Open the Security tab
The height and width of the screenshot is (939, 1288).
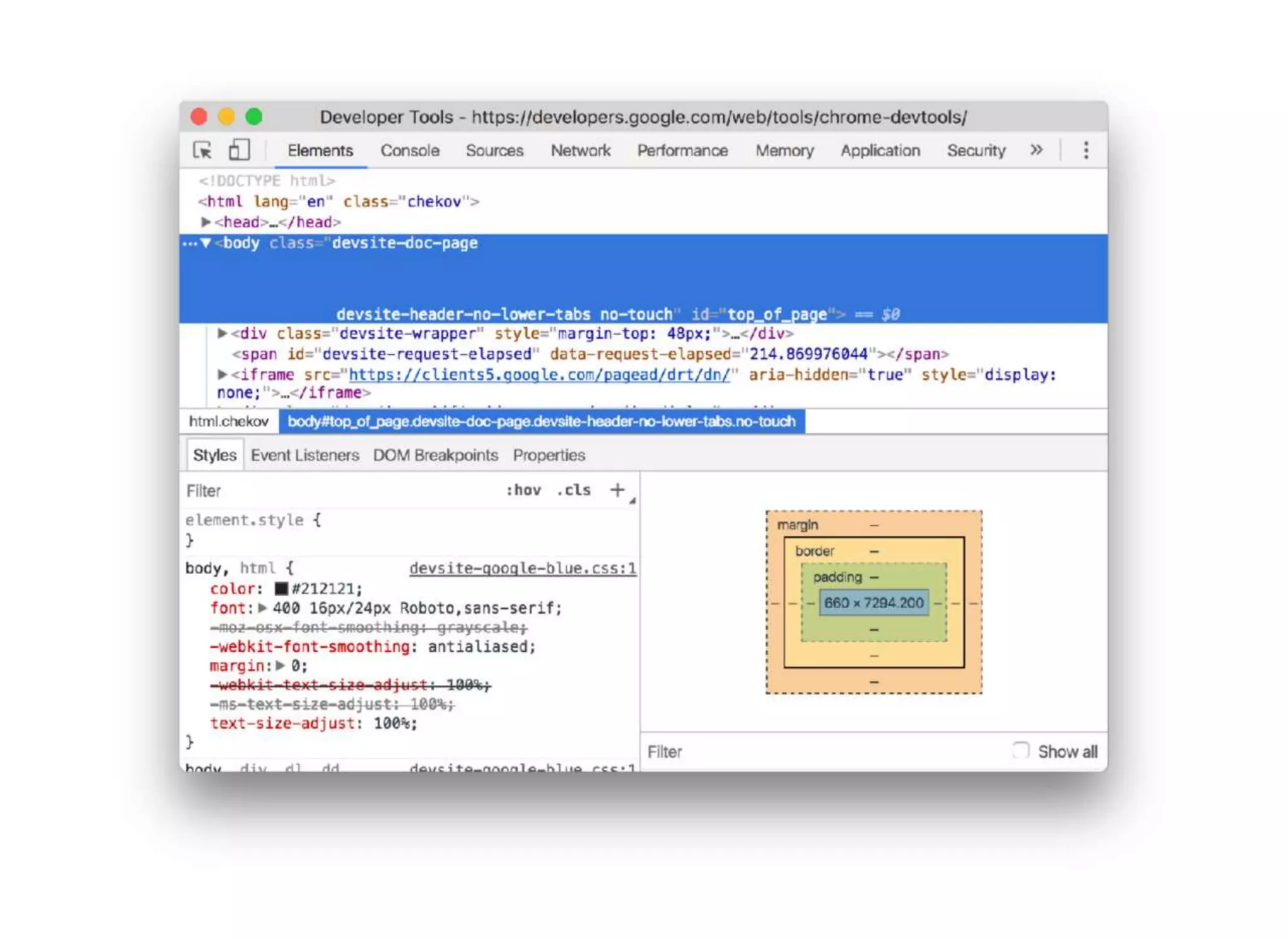coord(976,151)
